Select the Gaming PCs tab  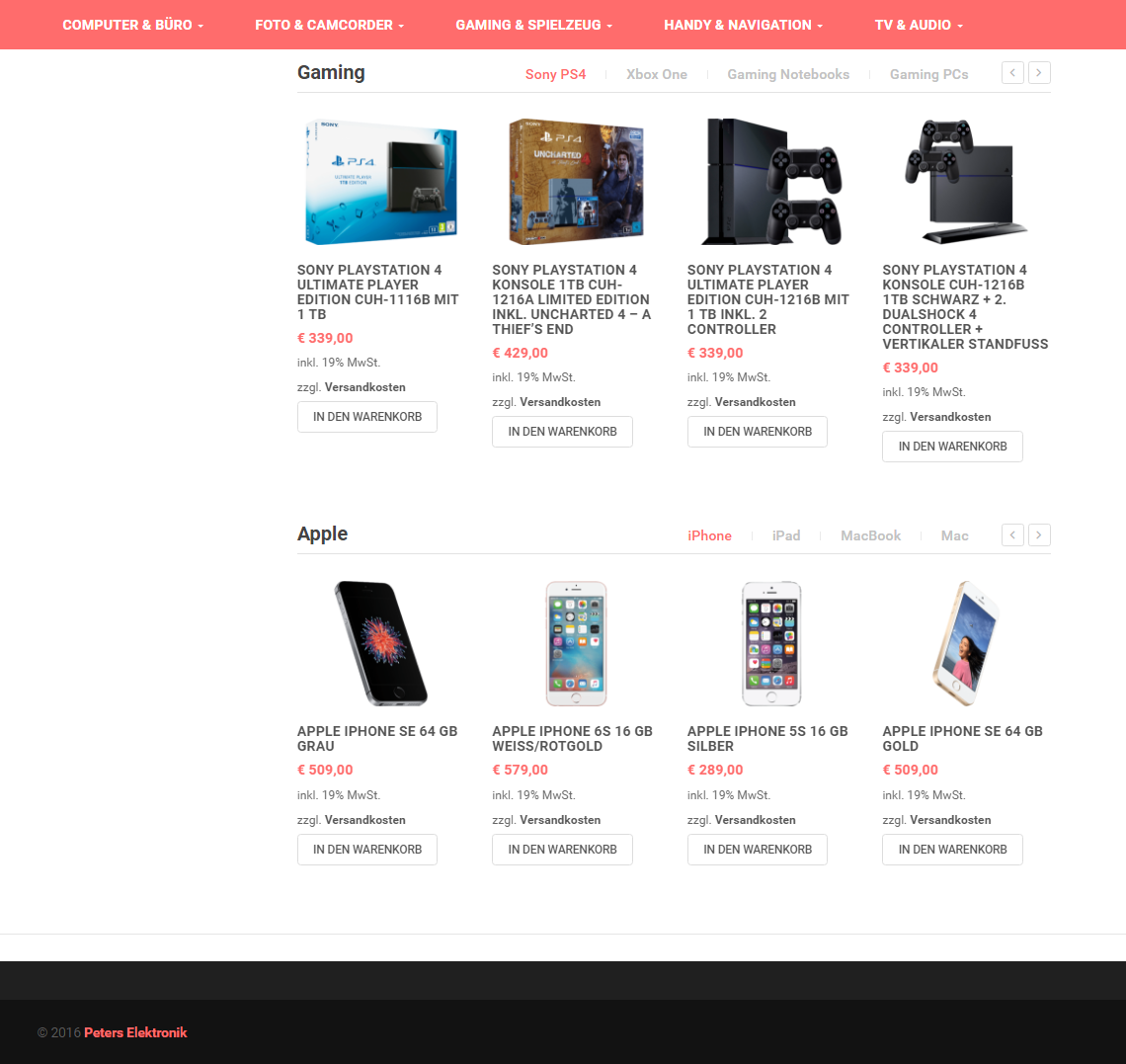point(928,74)
